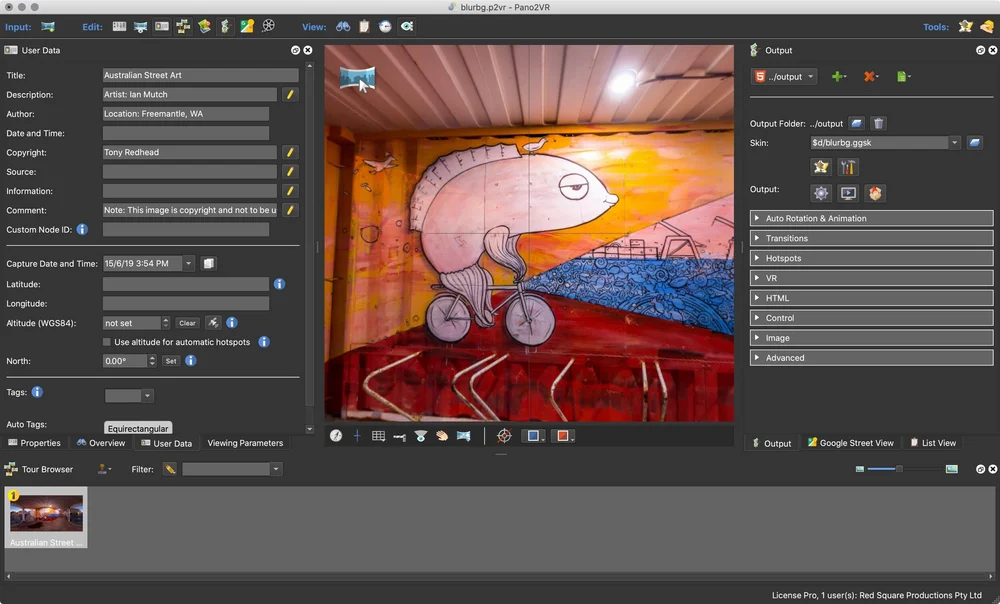The image size is (1000, 604).
Task: Click the compass icon below the viewer
Action: click(336, 436)
